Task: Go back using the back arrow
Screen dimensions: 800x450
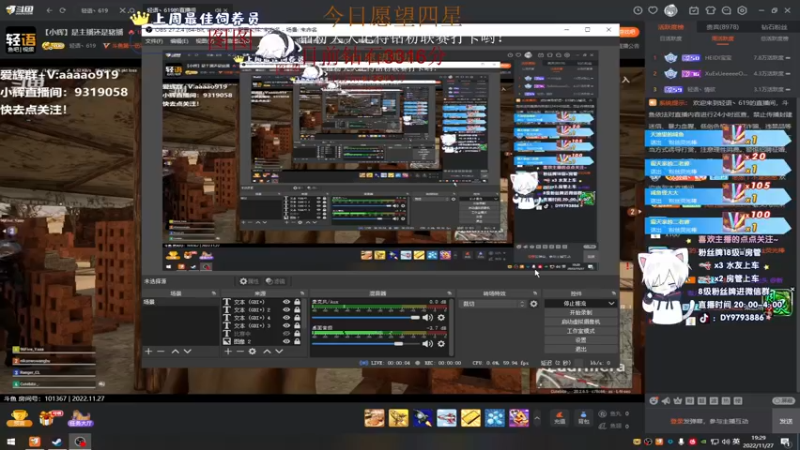Action: [x=49, y=10]
